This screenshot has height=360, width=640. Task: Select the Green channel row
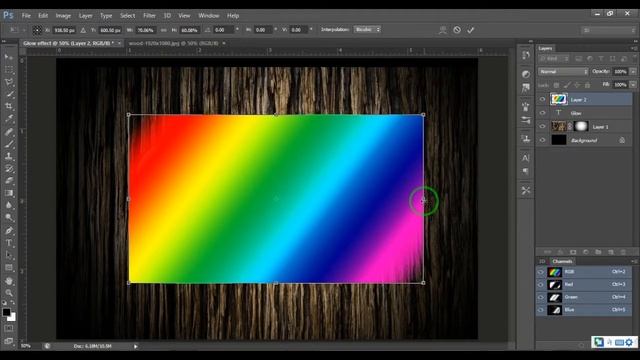point(584,297)
